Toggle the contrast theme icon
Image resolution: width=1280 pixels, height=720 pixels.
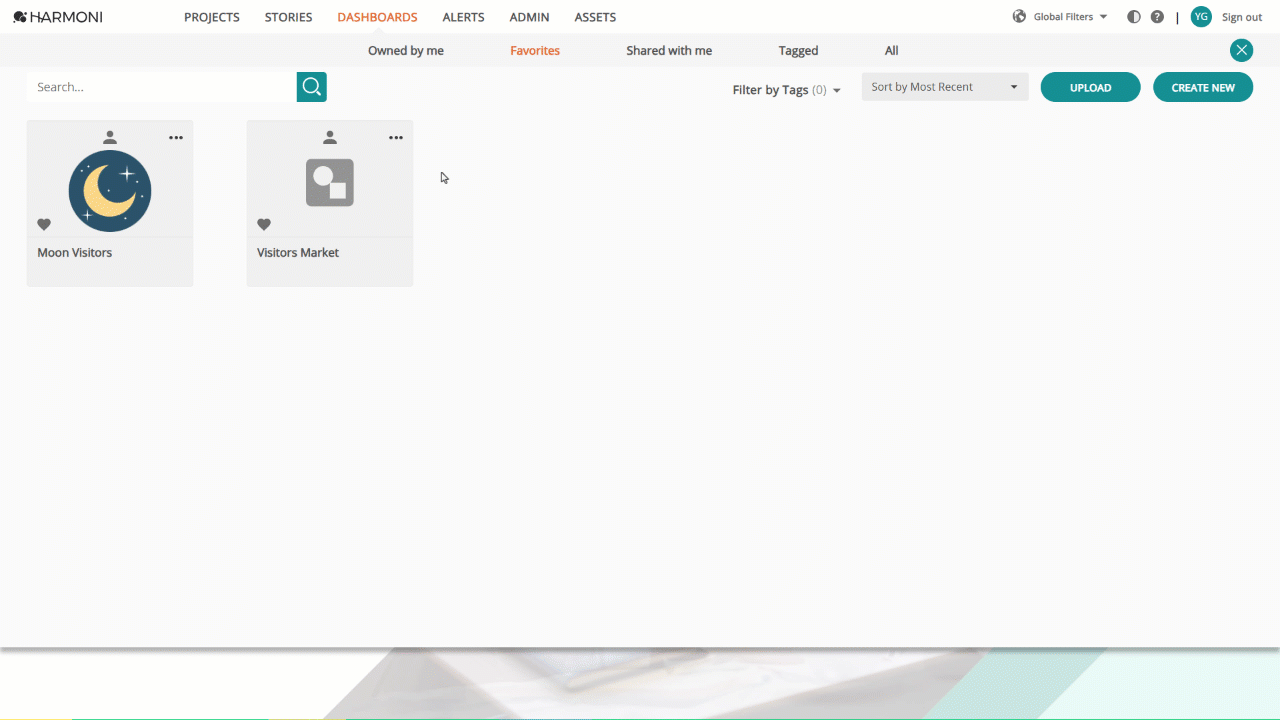coord(1134,17)
